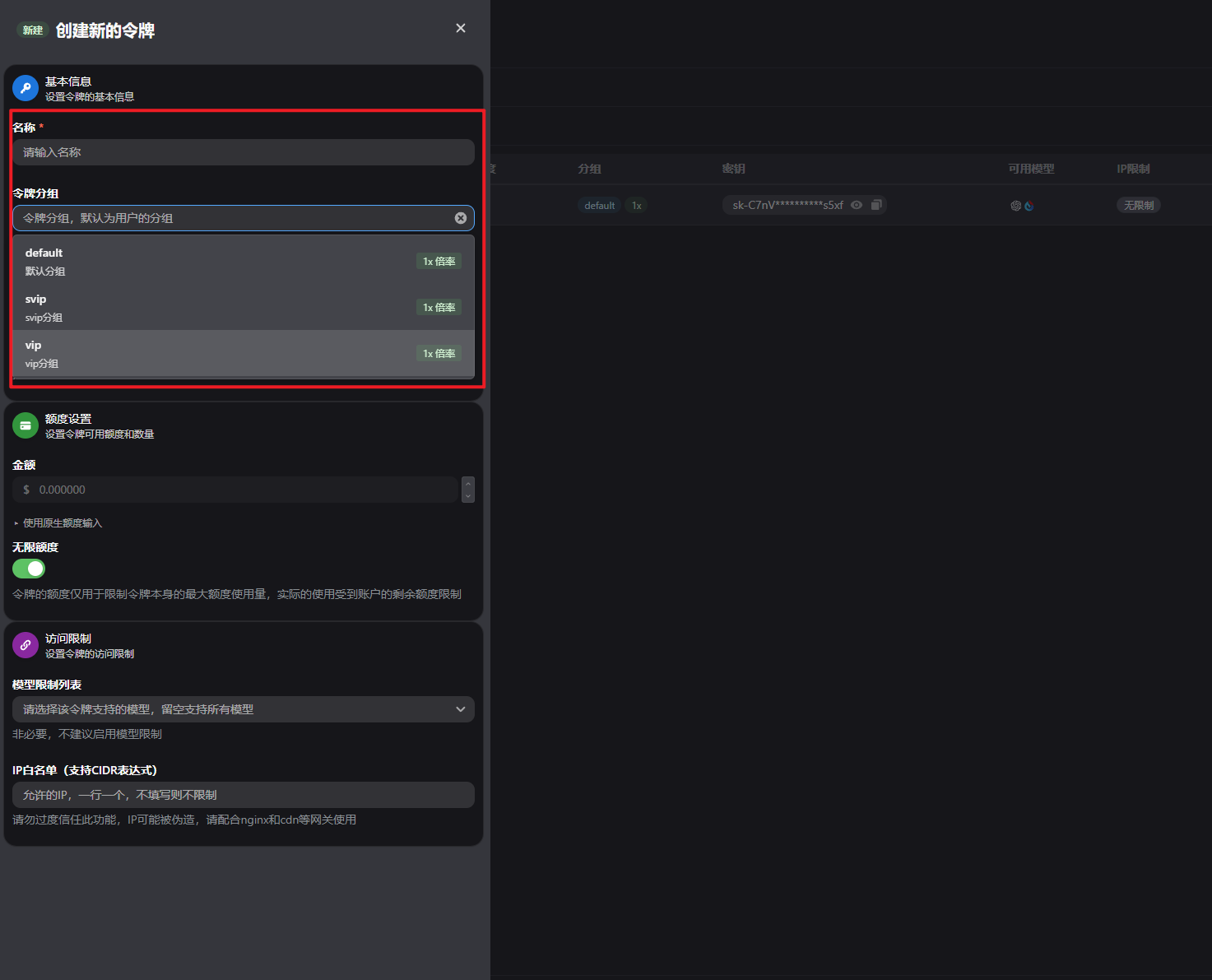Close the 创建新的令牌 panel
The width and height of the screenshot is (1212, 980).
coord(461,28)
